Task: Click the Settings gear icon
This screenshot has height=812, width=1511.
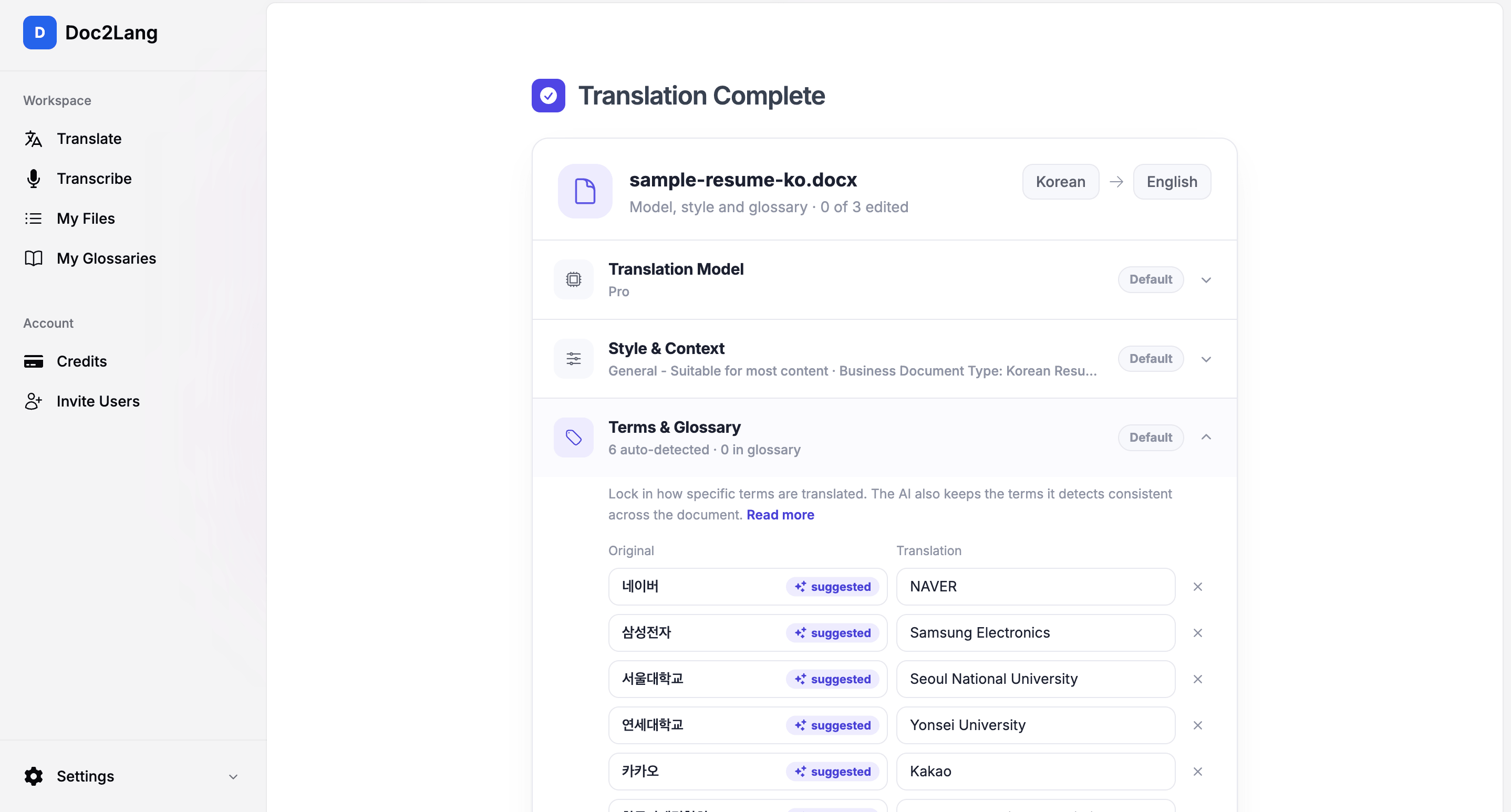Action: [x=34, y=776]
